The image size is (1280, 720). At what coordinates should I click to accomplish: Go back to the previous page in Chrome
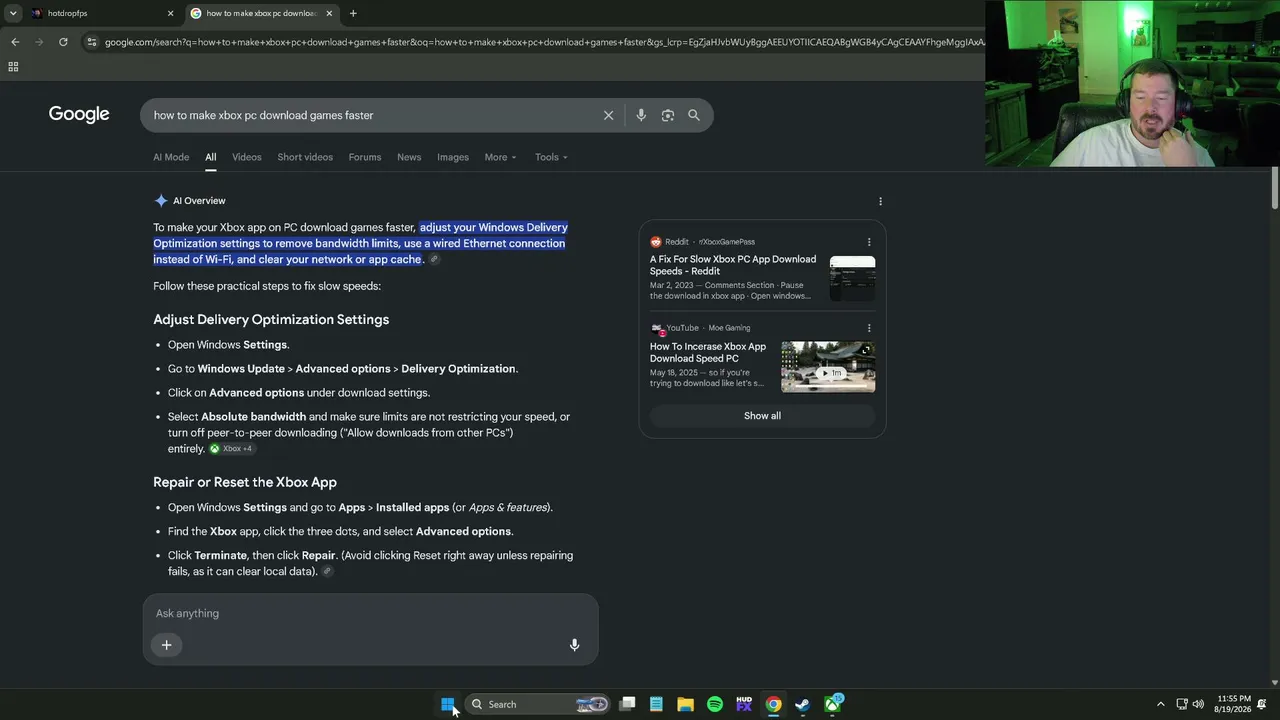point(15,42)
